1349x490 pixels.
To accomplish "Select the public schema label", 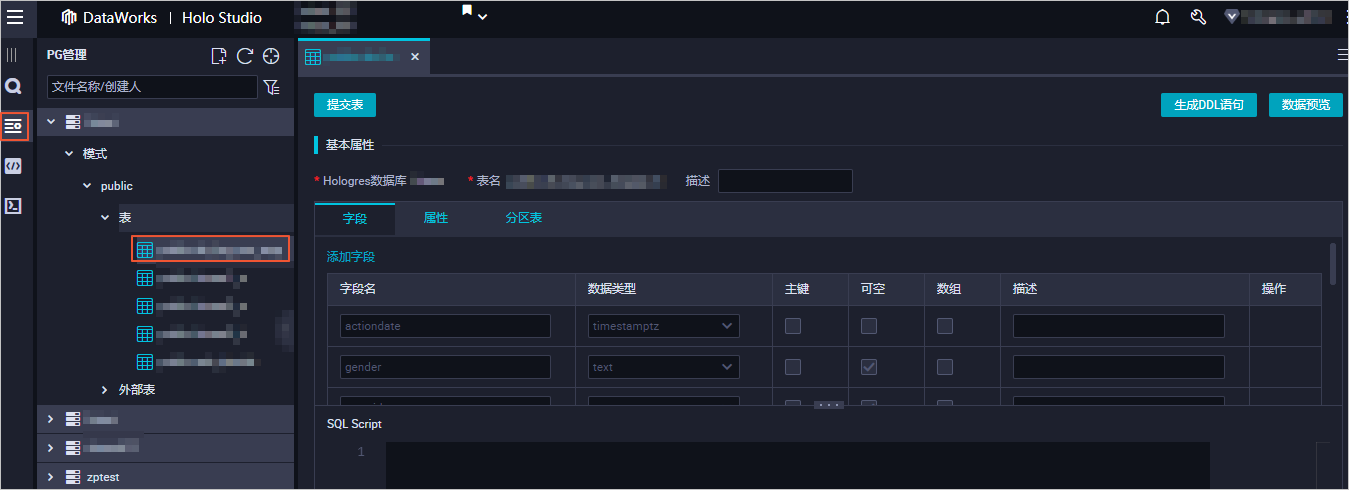I will 117,186.
